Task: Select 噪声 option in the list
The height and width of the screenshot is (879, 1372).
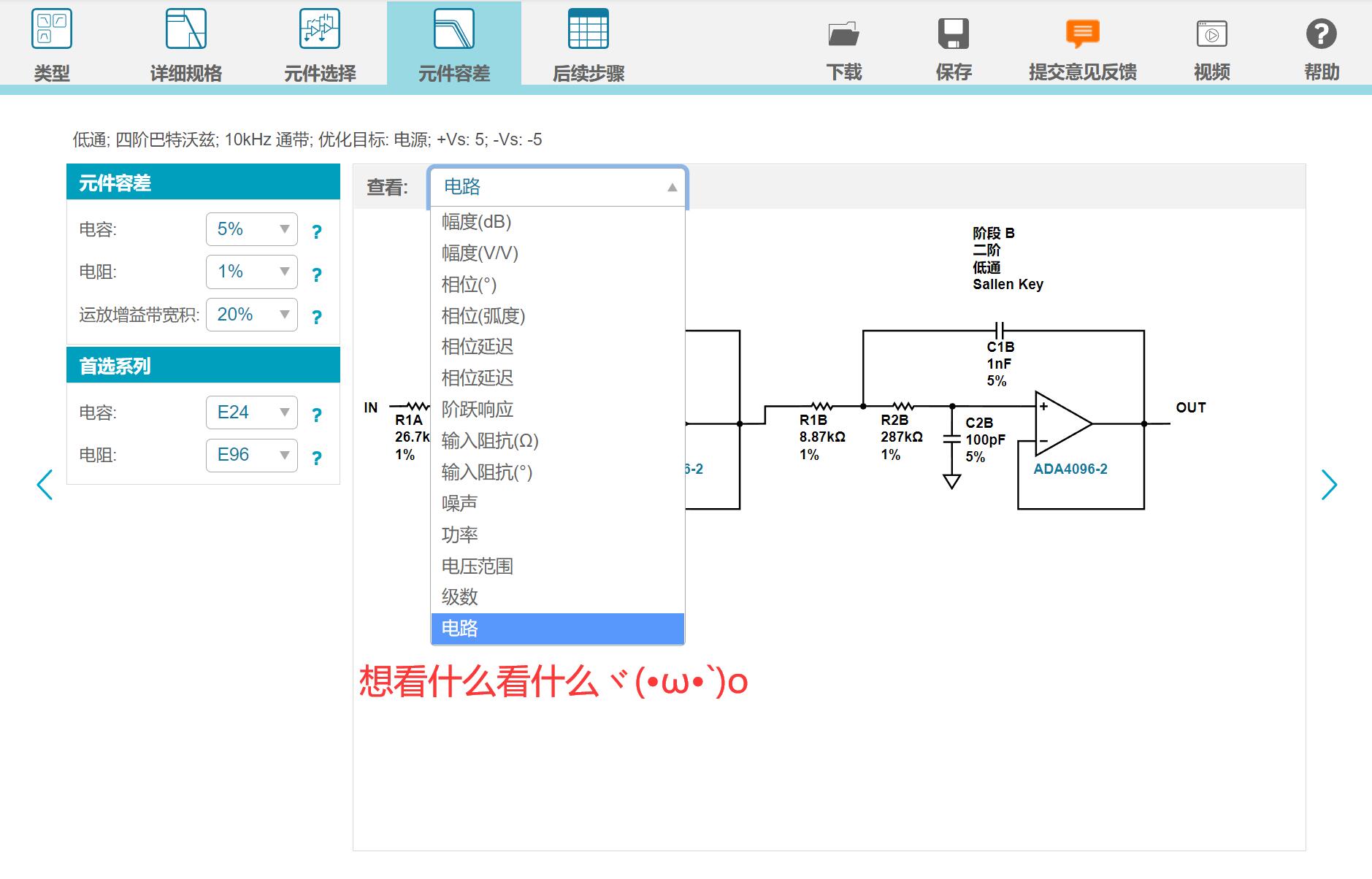Action: coord(459,503)
